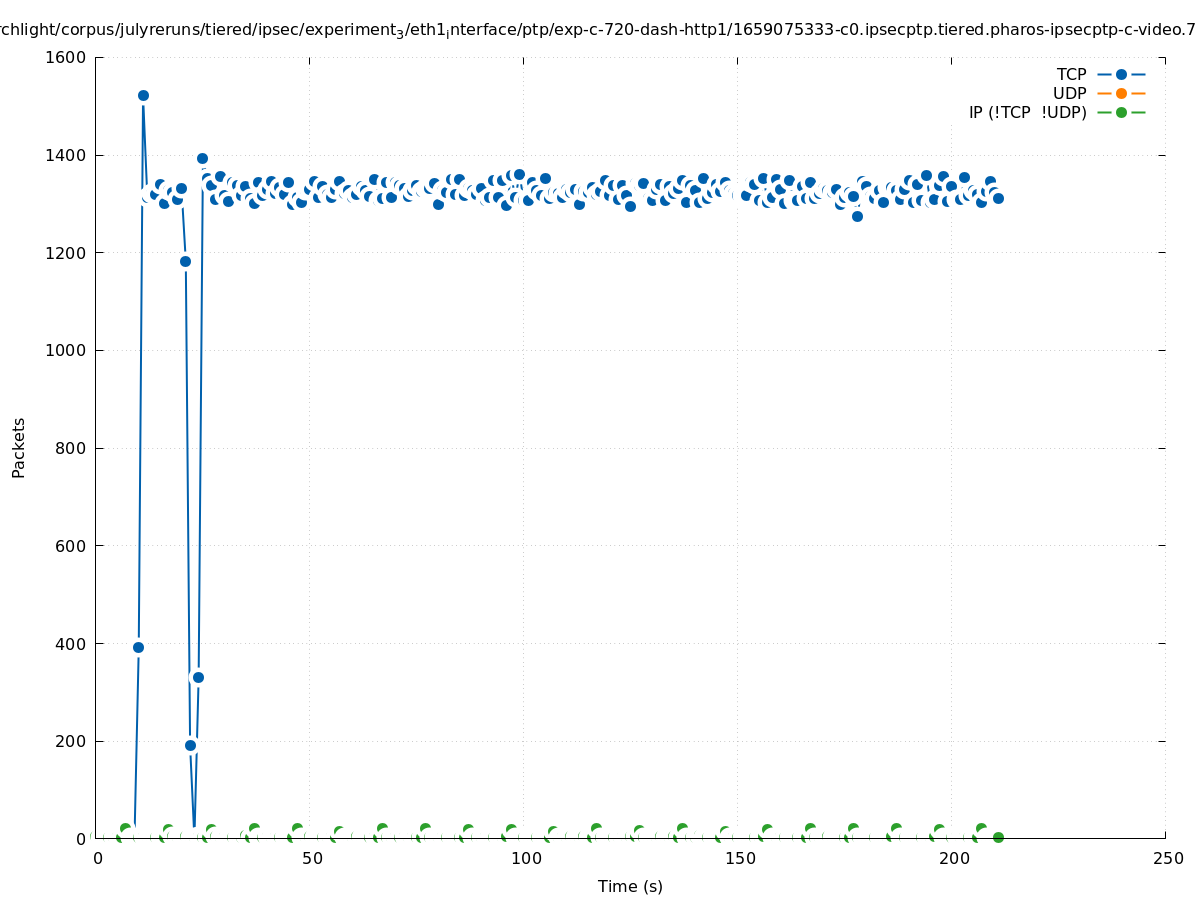The image size is (1197, 900).
Task: Select the TCP legend label
Action: click(1071, 74)
